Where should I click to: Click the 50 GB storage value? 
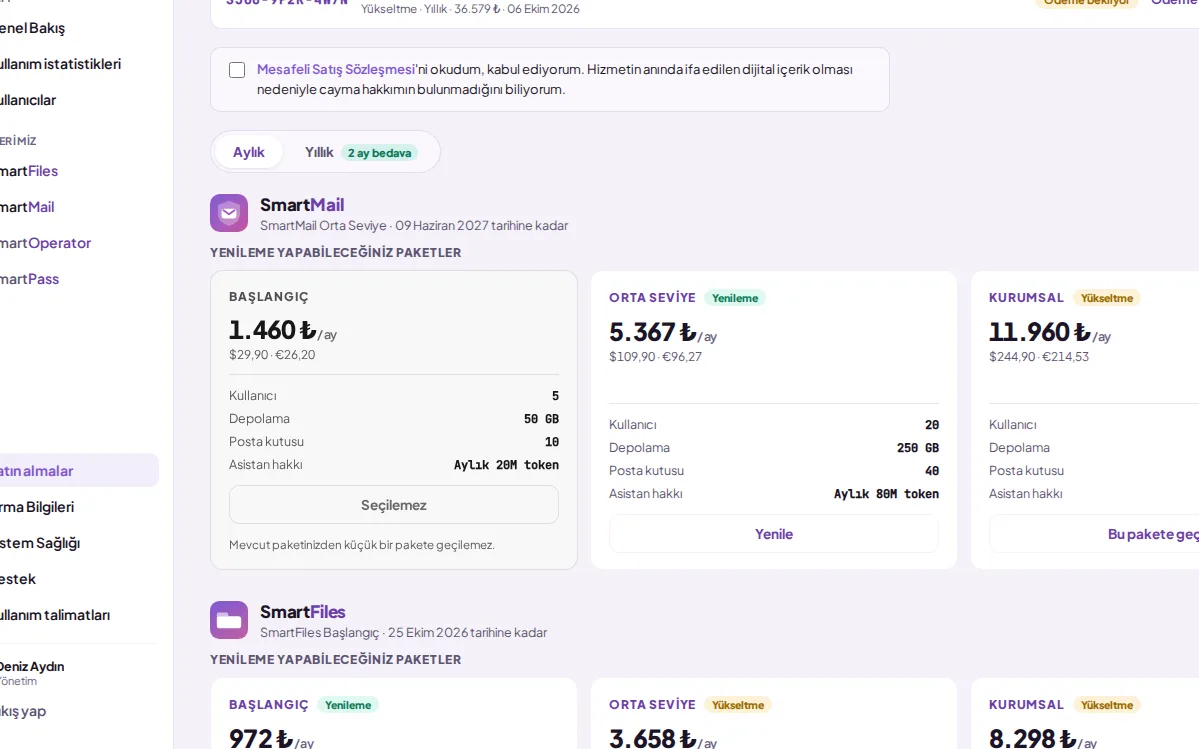(541, 419)
